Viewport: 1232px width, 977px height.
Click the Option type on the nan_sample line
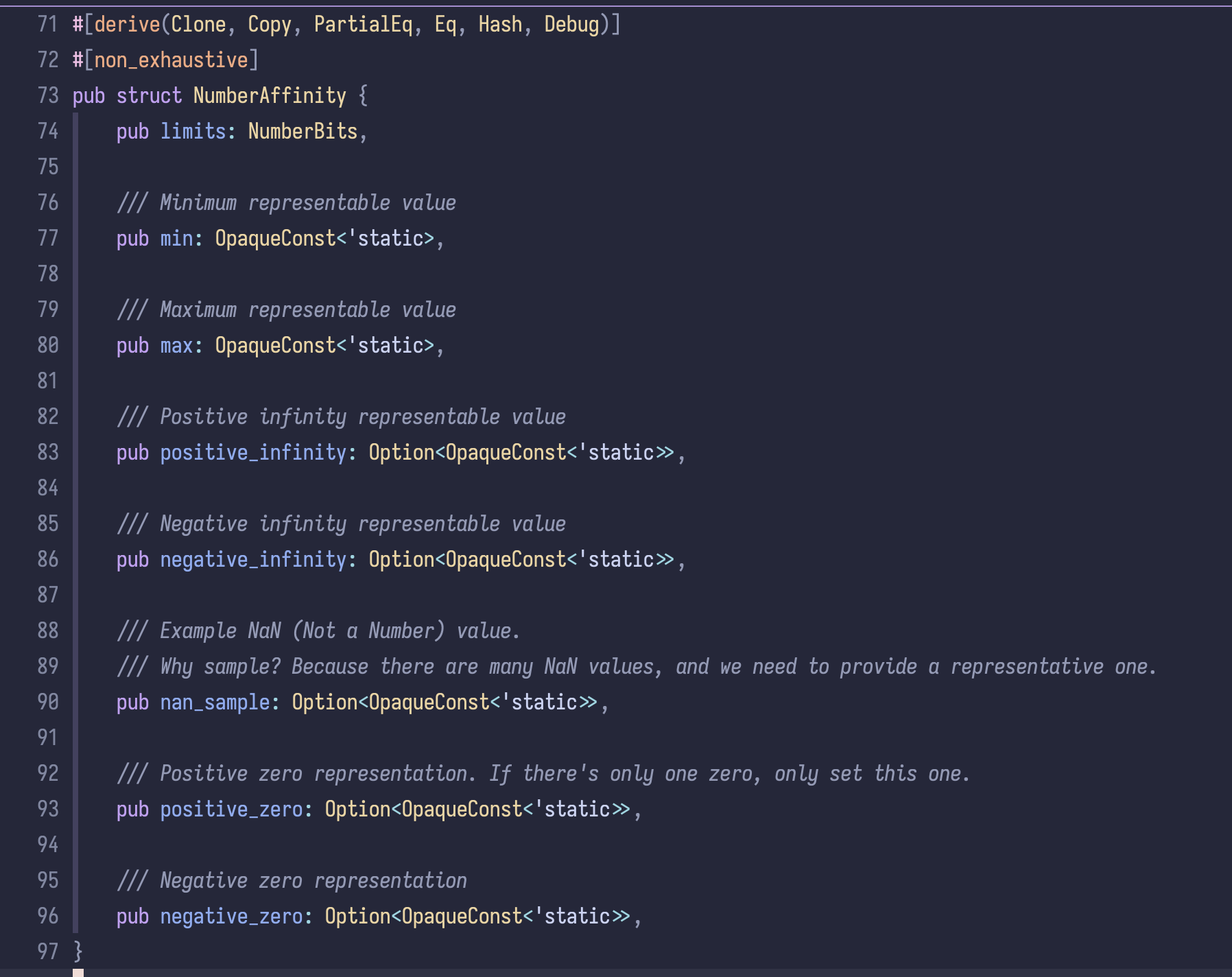point(324,702)
